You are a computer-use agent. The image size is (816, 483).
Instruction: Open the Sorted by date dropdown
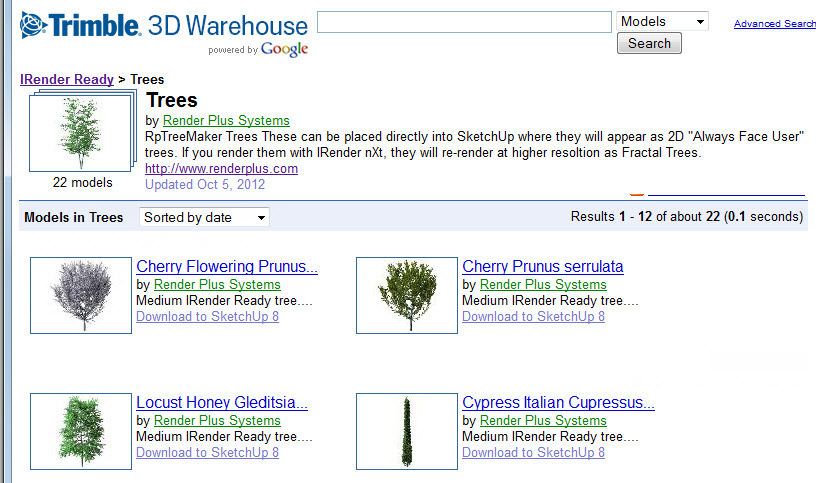pos(204,217)
